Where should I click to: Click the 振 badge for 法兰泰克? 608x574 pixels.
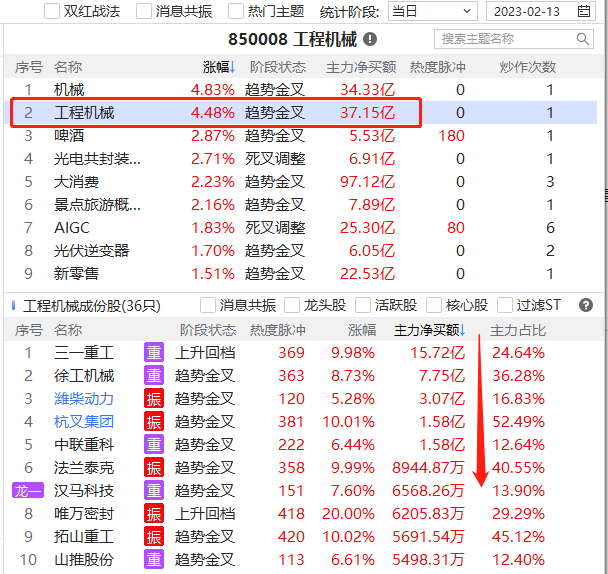154,468
